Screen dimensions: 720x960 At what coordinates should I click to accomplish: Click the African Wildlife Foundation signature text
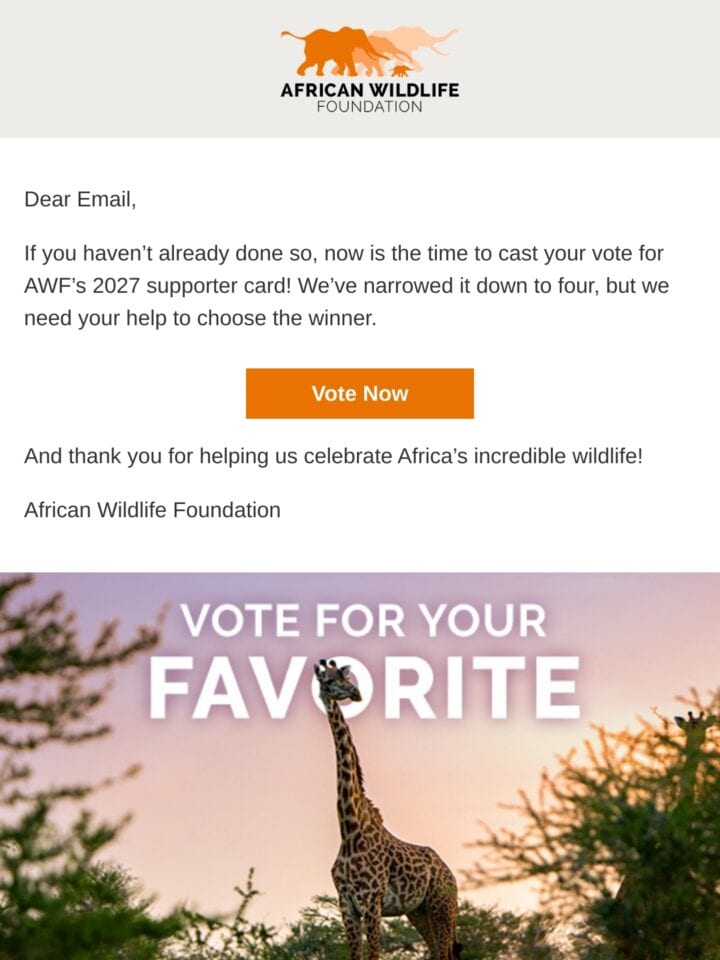[x=152, y=510]
